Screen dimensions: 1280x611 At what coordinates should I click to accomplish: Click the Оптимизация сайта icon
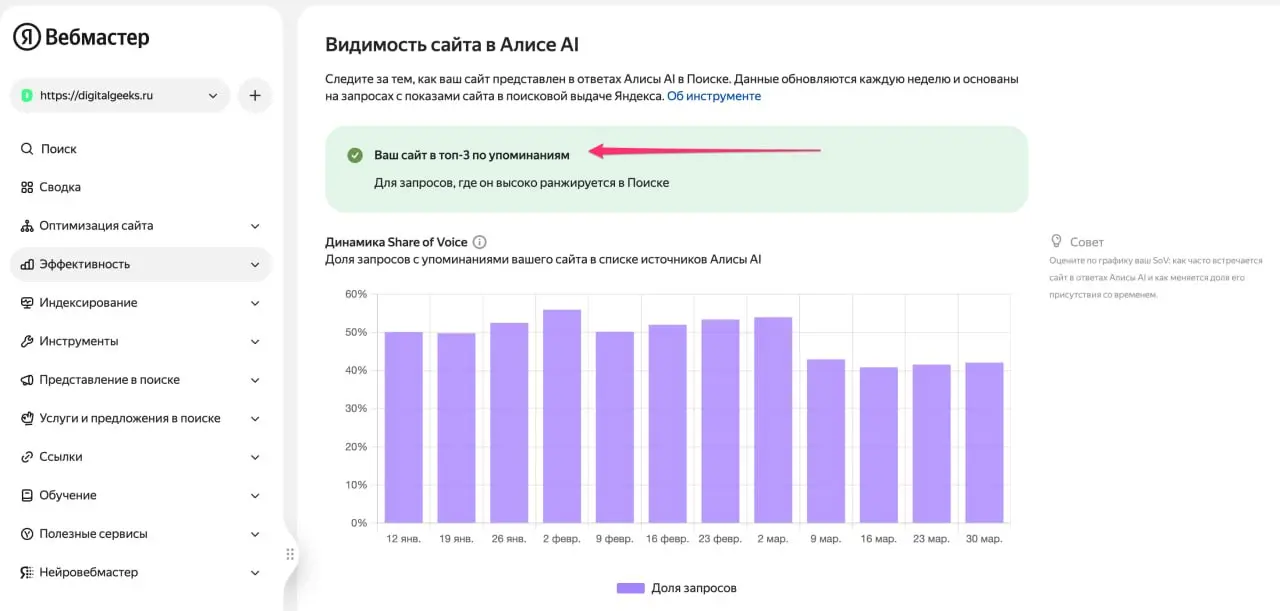(x=27, y=226)
